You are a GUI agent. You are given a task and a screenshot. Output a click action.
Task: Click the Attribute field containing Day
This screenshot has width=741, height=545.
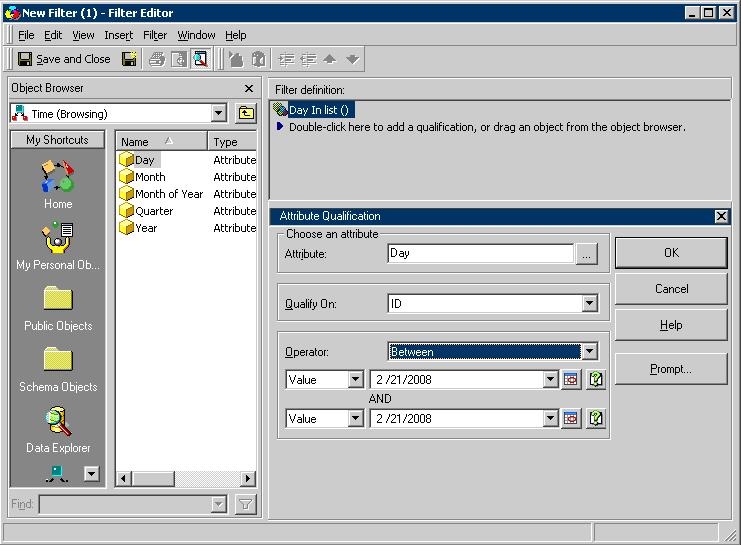pyautogui.click(x=480, y=254)
